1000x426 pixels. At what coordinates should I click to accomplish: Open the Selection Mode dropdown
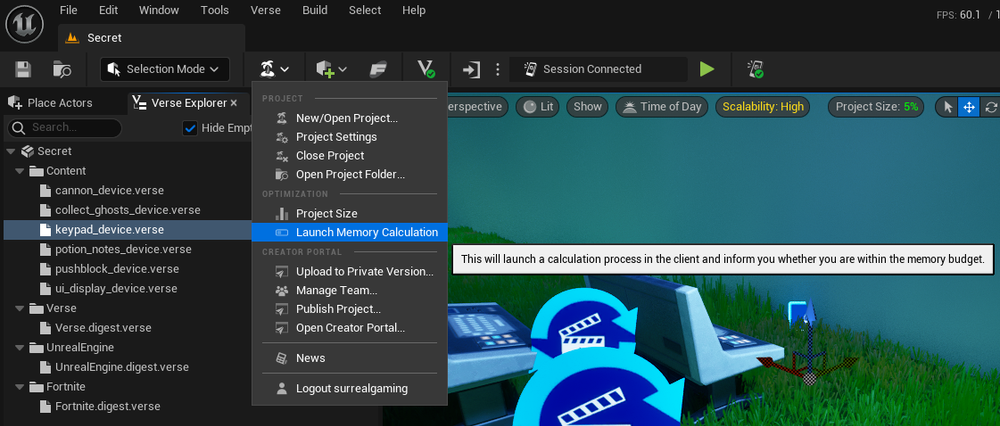165,69
